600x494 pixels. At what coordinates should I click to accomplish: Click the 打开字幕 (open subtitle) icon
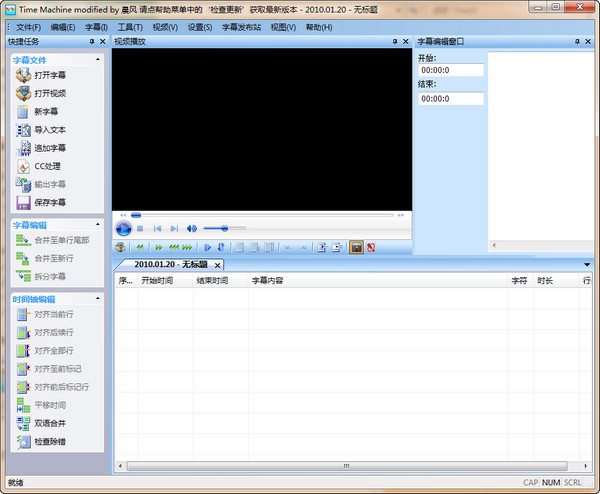coord(24,76)
